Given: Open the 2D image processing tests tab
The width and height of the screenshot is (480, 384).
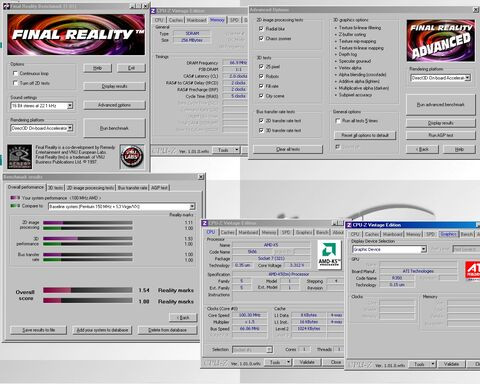Looking at the screenshot, I should tap(90, 188).
